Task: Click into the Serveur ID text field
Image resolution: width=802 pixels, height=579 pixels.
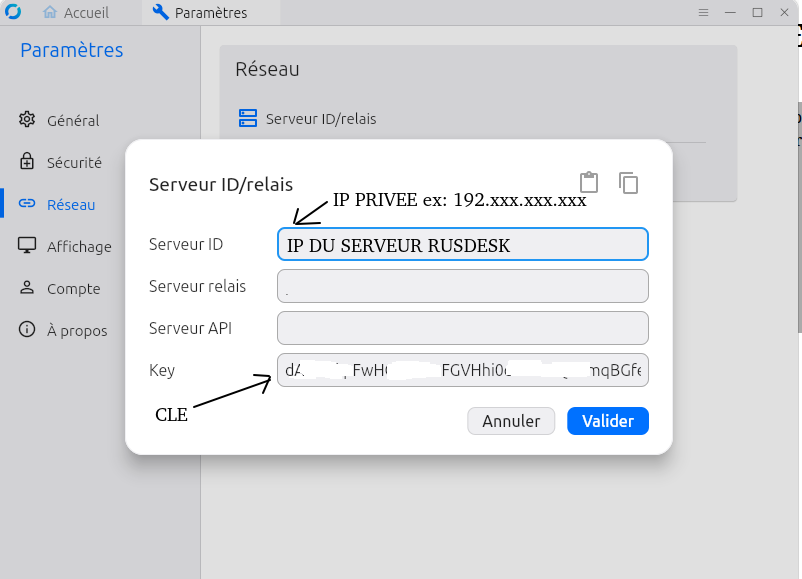Action: (x=462, y=245)
